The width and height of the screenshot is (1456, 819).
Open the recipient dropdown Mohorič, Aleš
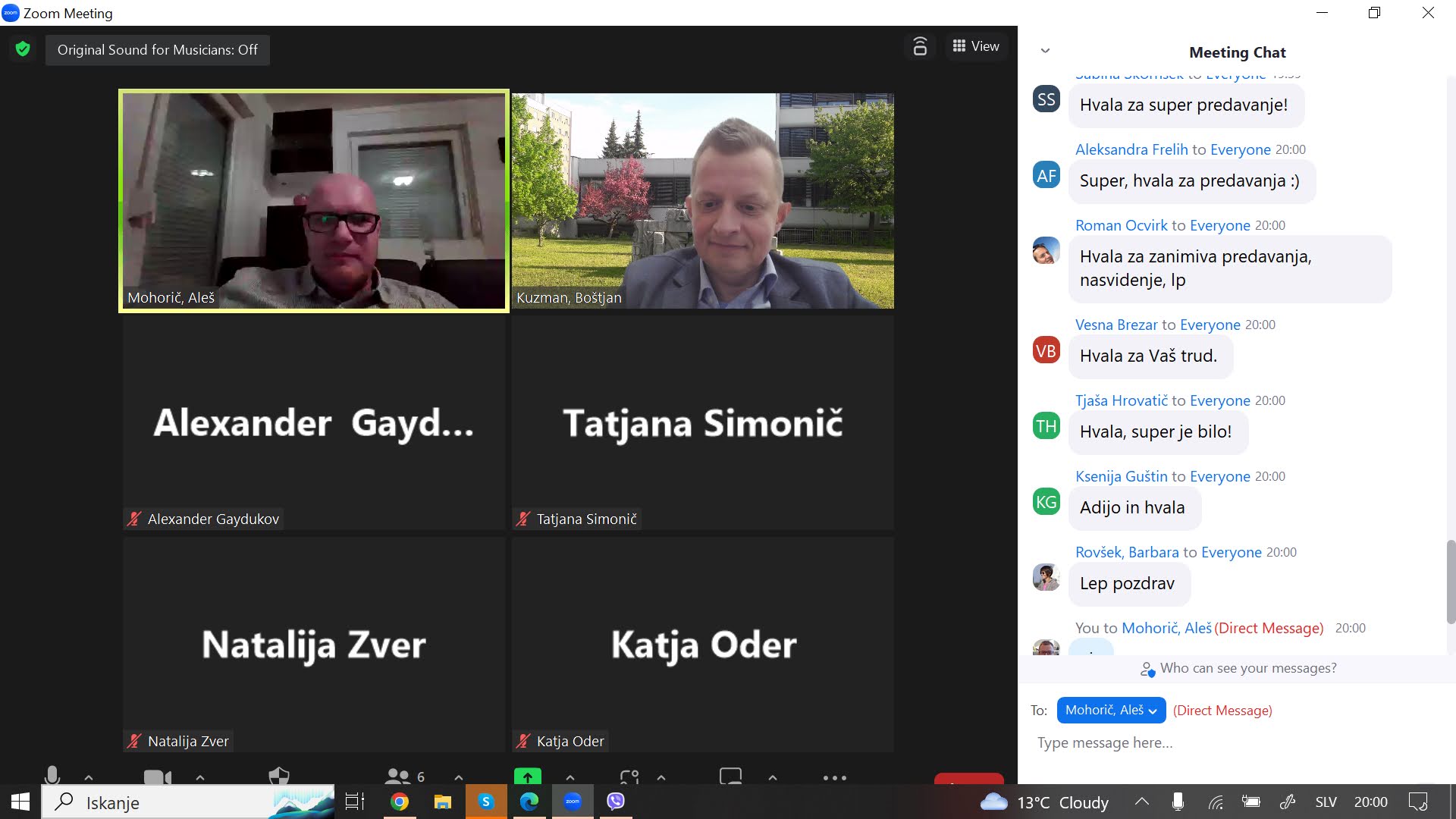coord(1111,711)
